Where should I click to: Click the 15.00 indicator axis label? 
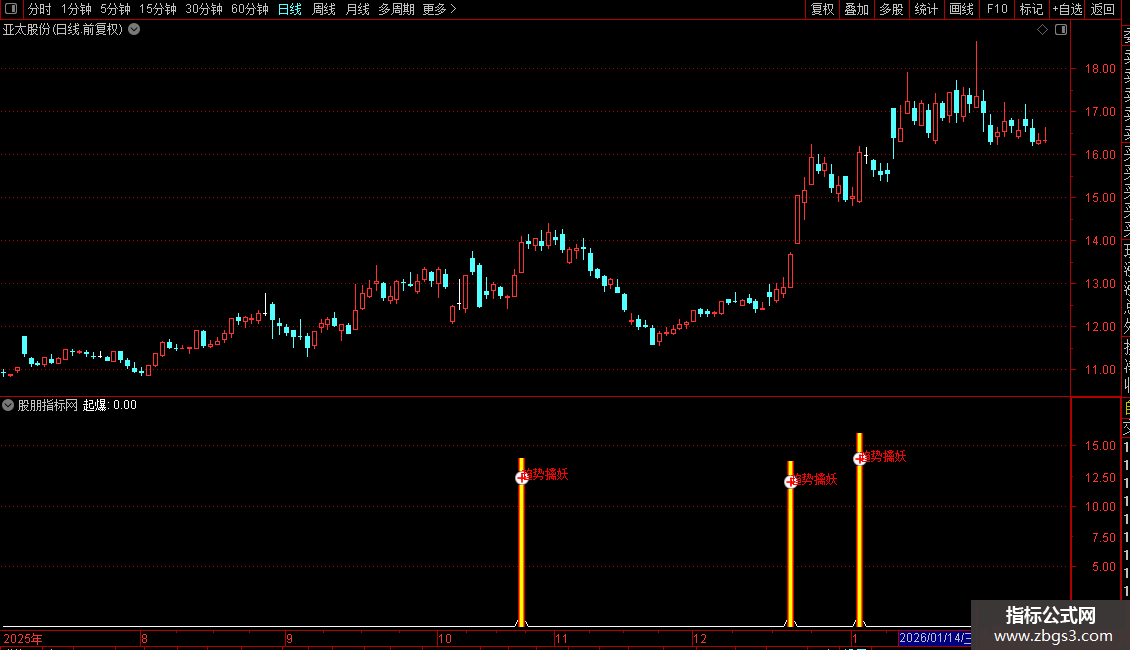pyautogui.click(x=1100, y=446)
